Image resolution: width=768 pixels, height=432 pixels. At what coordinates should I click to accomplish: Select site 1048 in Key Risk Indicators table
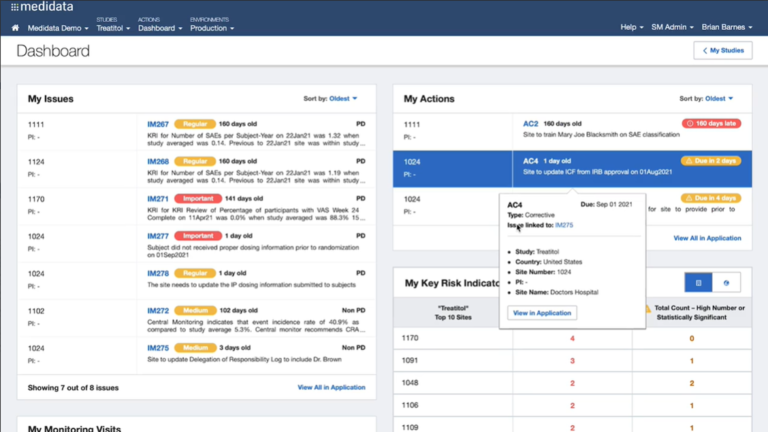410,383
